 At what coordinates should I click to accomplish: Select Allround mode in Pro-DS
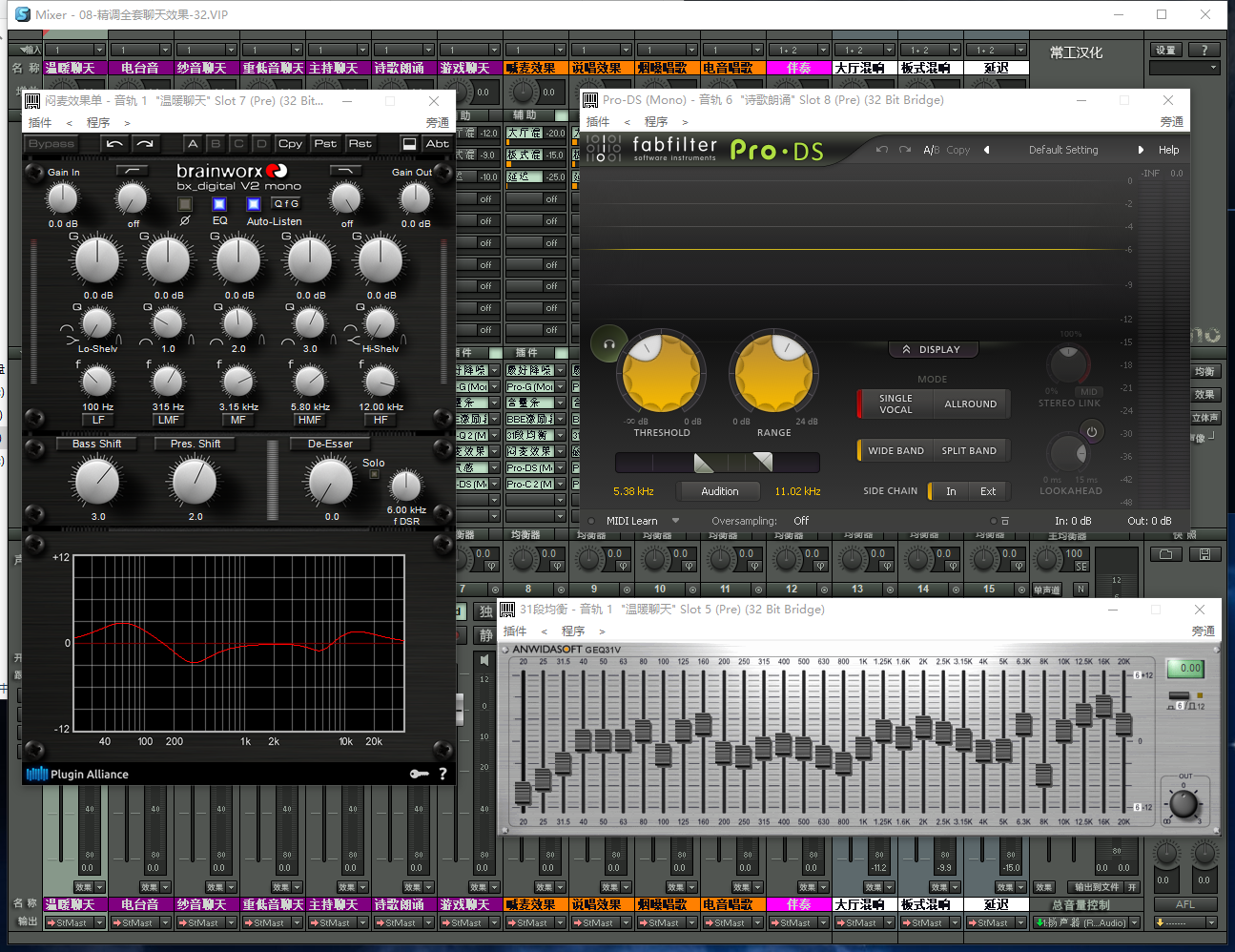pyautogui.click(x=970, y=404)
